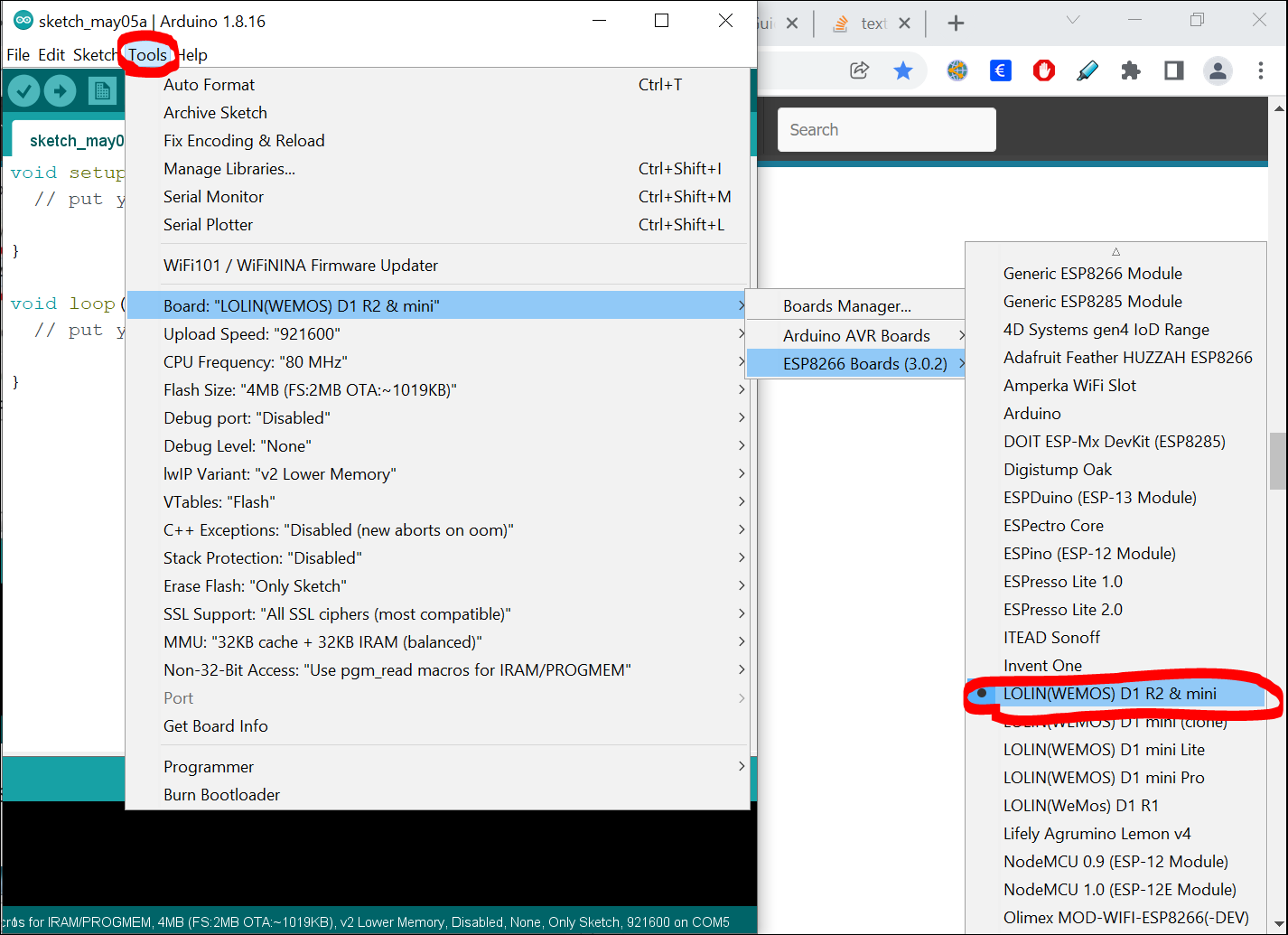
Task: Open the Help menu in Arduino
Action: coord(191,54)
